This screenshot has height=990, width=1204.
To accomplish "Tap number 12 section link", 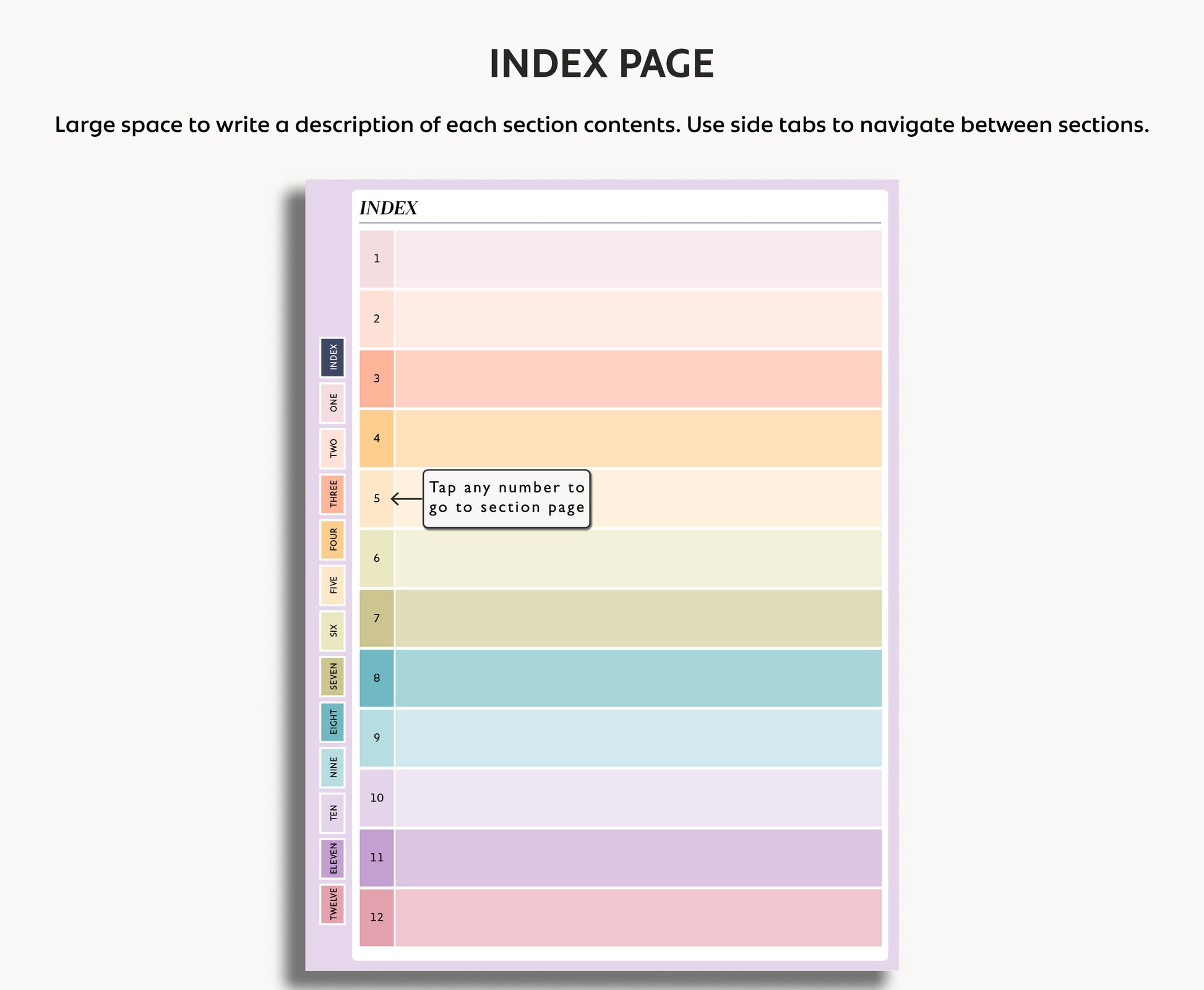I will pos(377,918).
